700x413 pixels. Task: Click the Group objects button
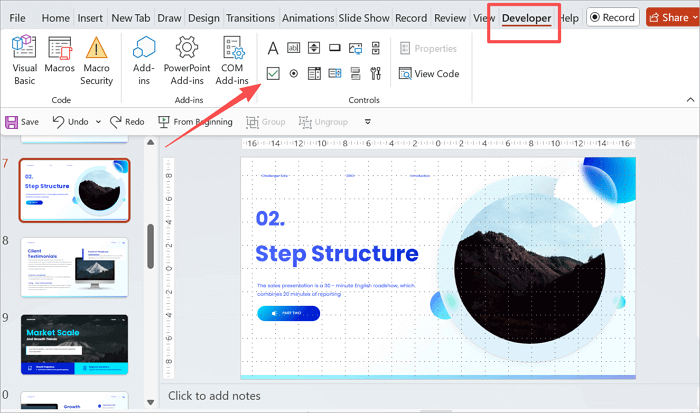pyautogui.click(x=266, y=122)
